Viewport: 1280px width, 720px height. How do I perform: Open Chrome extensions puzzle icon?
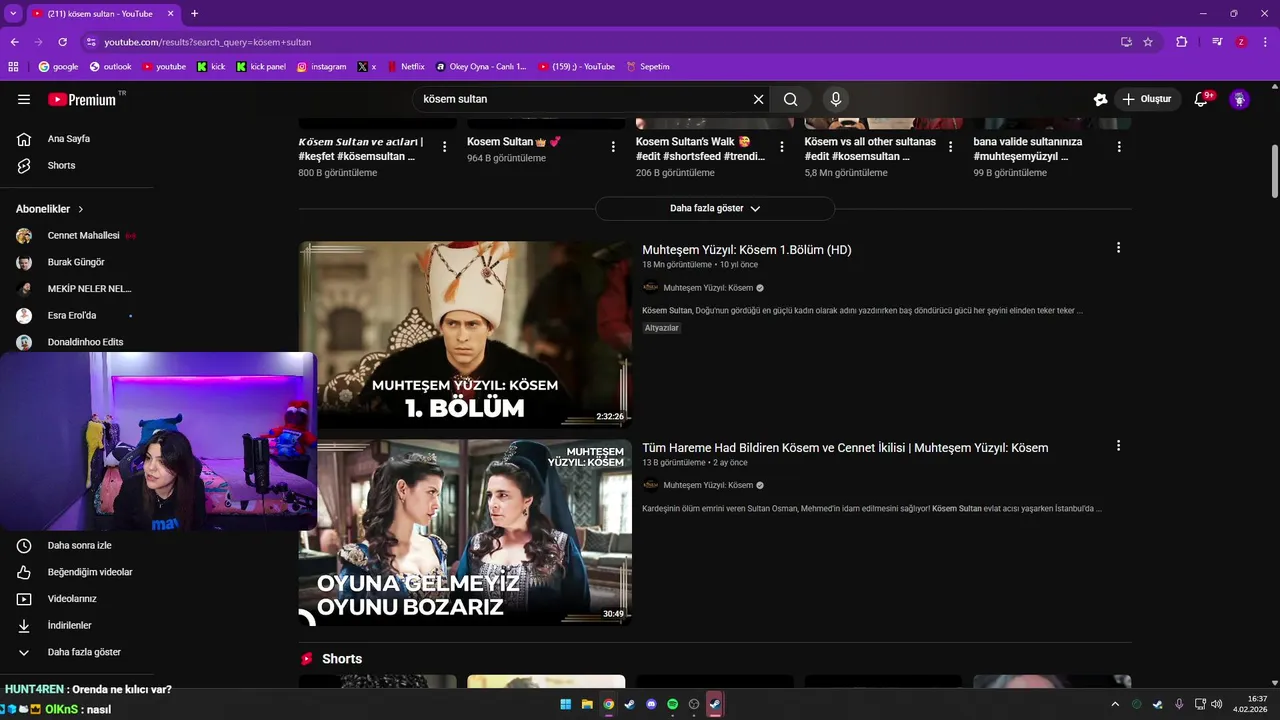pos(1182,42)
